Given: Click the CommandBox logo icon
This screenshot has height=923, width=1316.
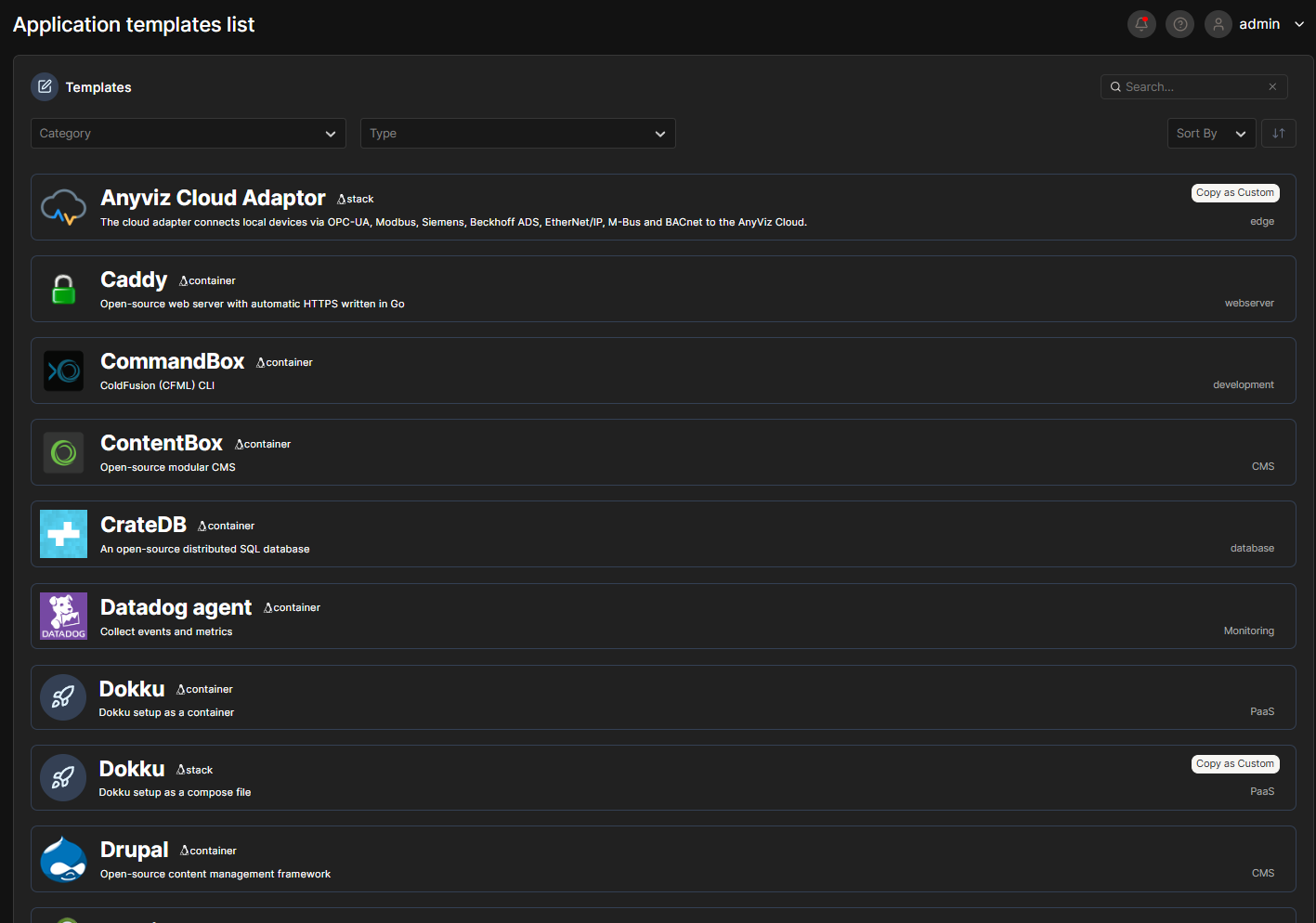Looking at the screenshot, I should (x=63, y=370).
